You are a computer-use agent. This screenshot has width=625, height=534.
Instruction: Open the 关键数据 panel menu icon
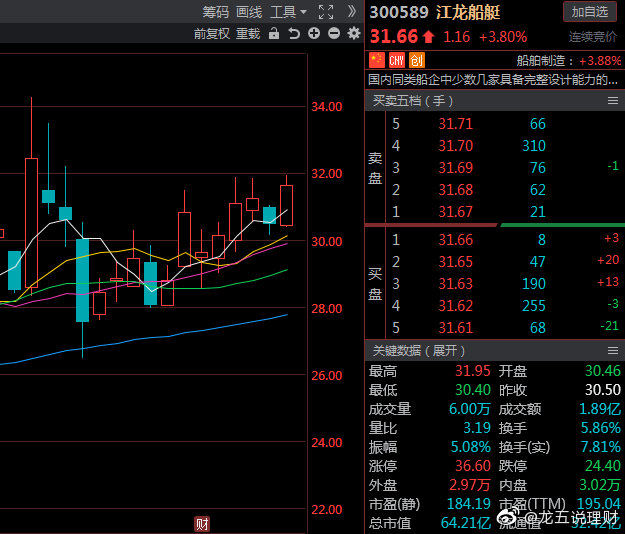tap(613, 351)
